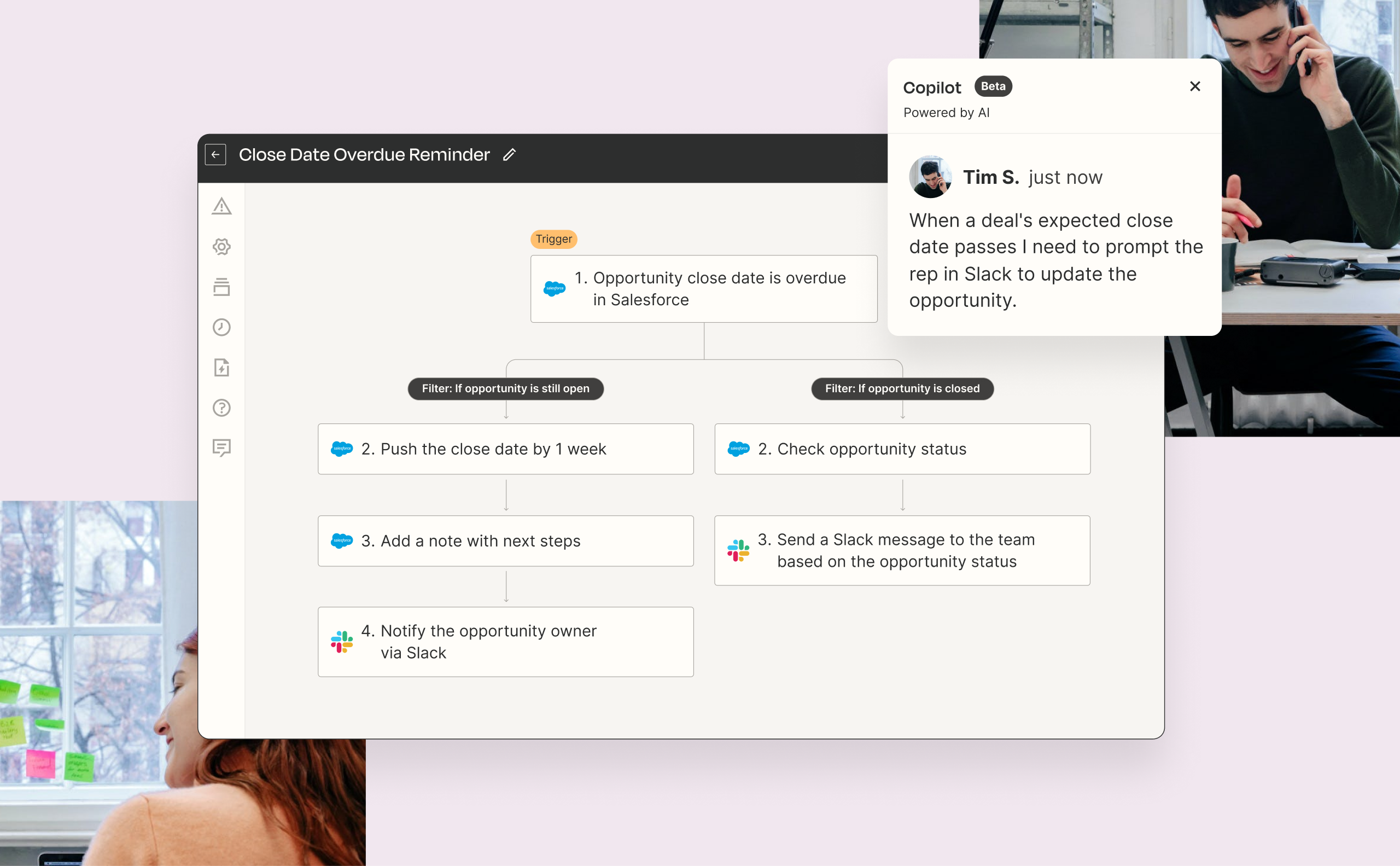Open step Push the close date by 1 week
Screen dimensions: 1400x866
tap(505, 449)
